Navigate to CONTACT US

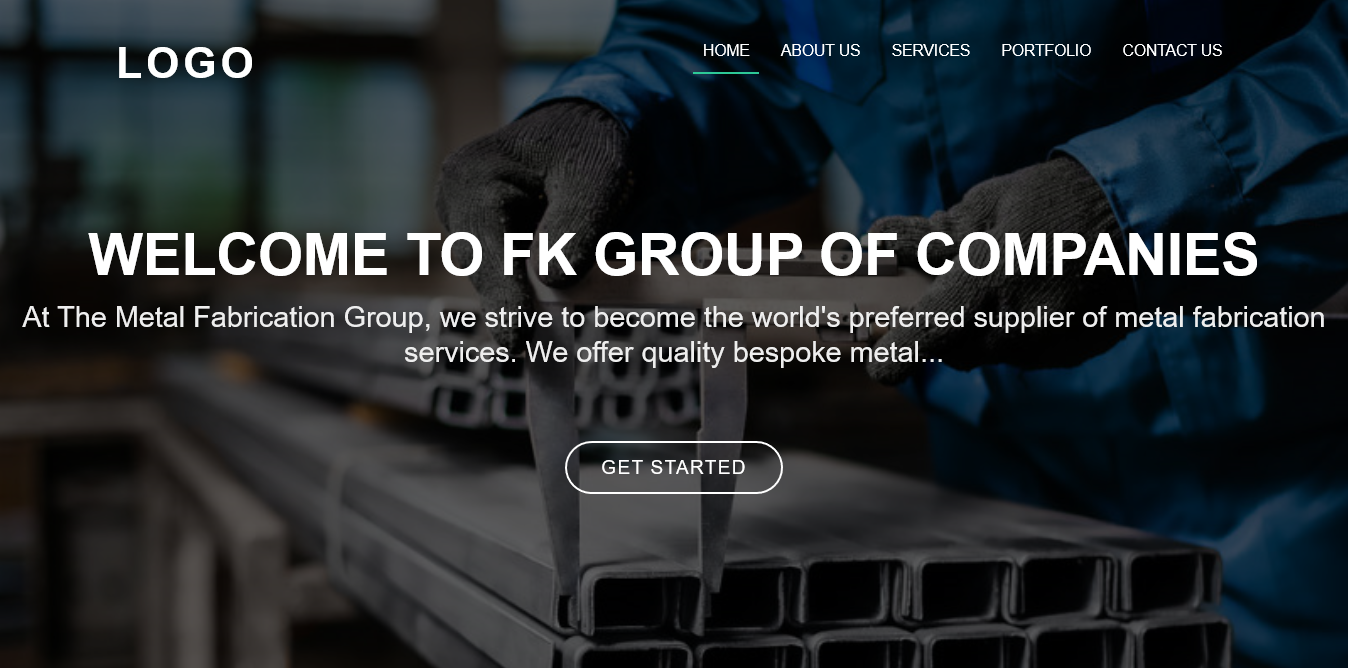1172,50
